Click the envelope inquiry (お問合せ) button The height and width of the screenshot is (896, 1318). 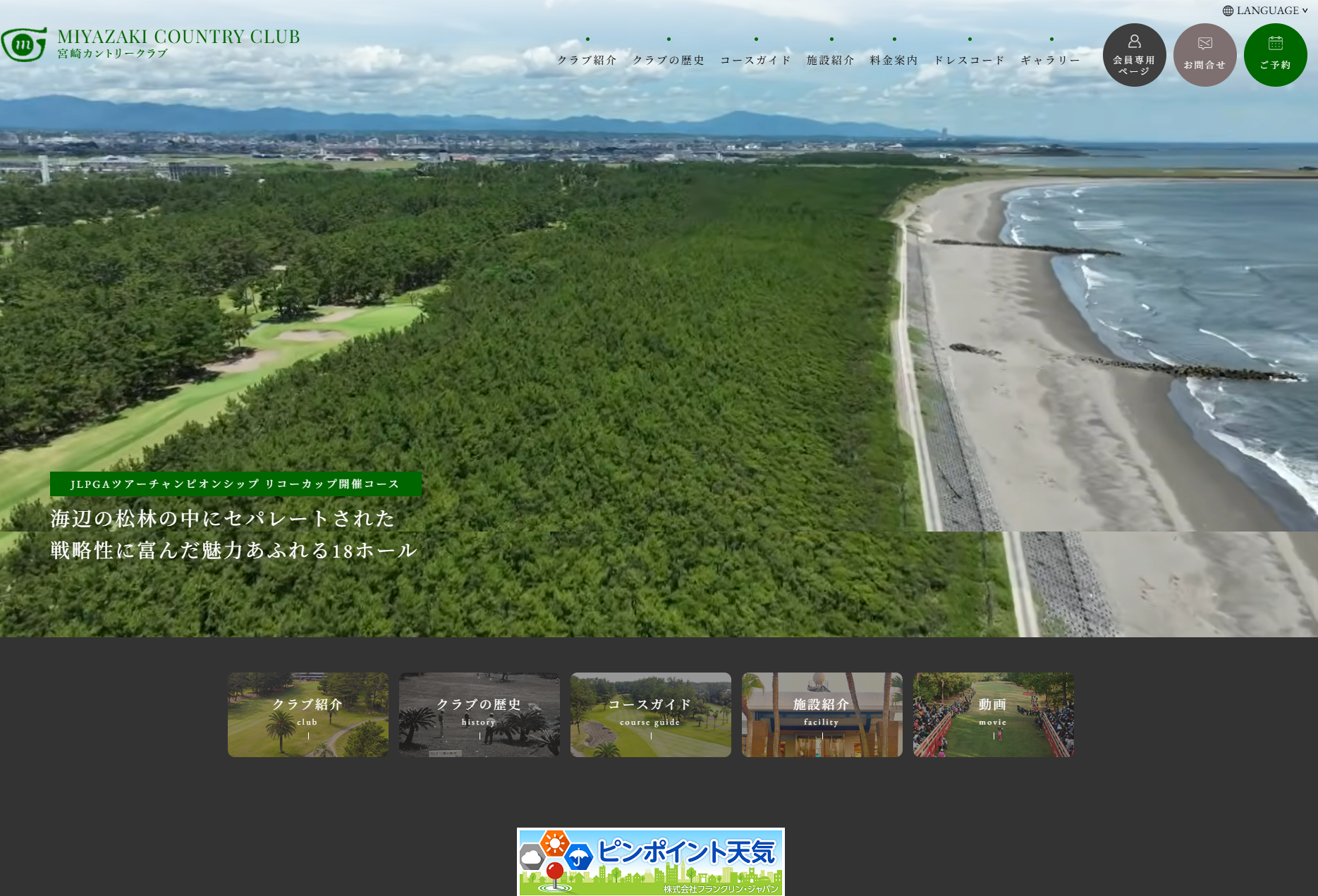coord(1204,55)
